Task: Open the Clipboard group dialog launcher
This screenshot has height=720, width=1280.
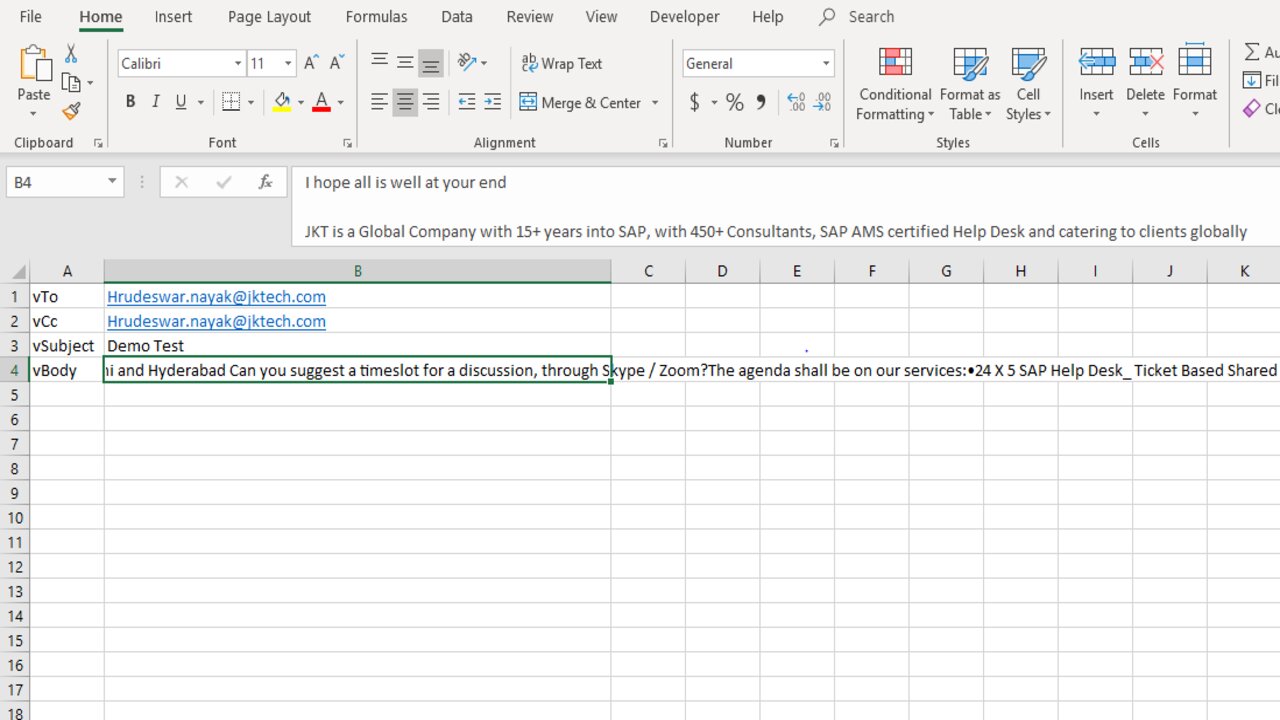Action: [x=98, y=144]
